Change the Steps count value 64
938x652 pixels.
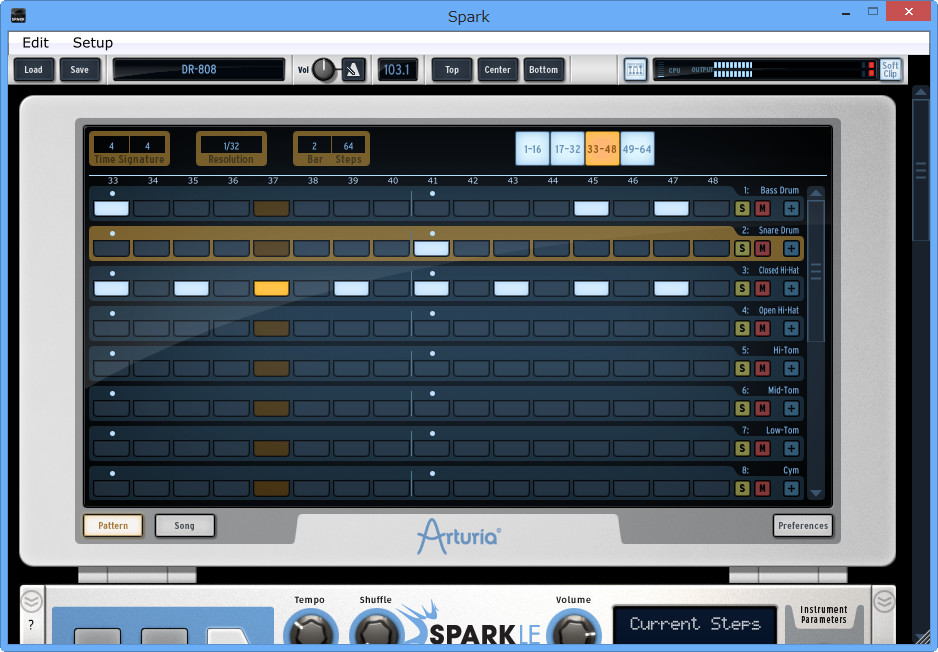(348, 146)
